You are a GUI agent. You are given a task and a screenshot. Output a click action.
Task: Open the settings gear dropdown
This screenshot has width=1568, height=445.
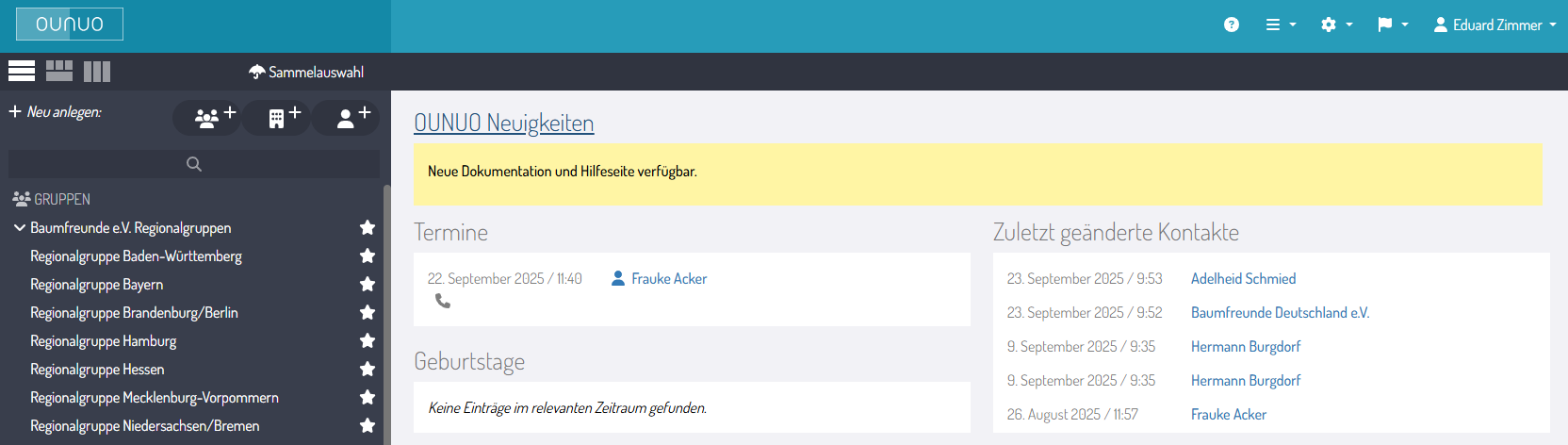point(1336,25)
